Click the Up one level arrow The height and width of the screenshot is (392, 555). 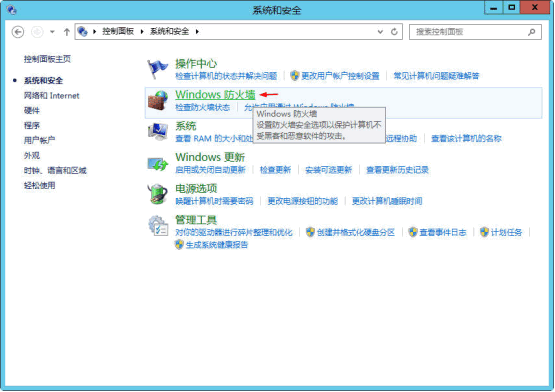(x=67, y=32)
